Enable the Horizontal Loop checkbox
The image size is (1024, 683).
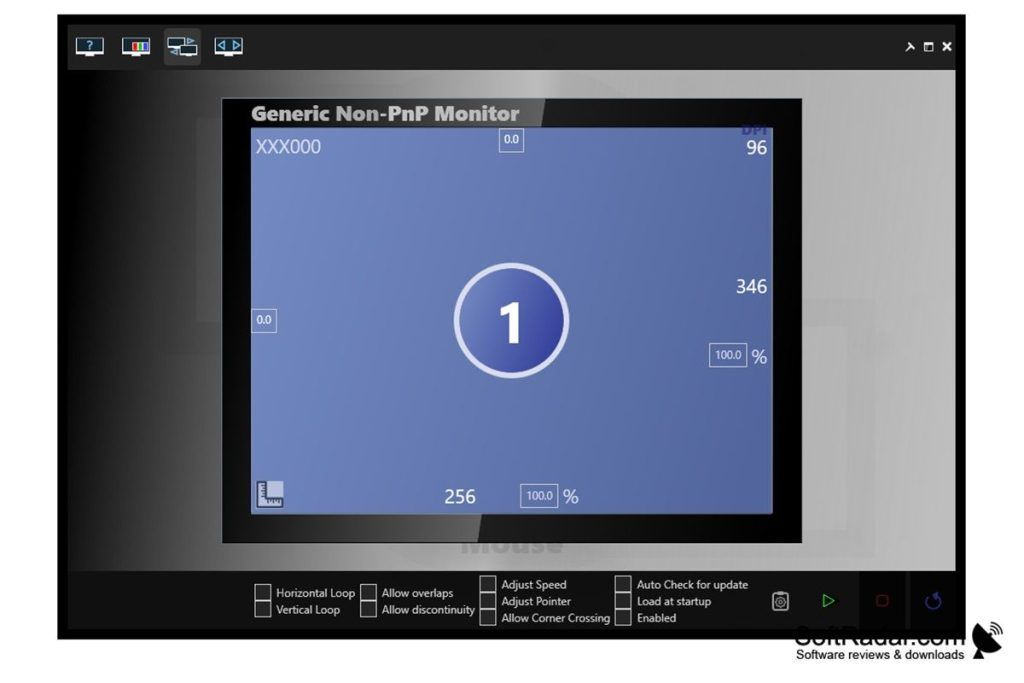tap(263, 593)
